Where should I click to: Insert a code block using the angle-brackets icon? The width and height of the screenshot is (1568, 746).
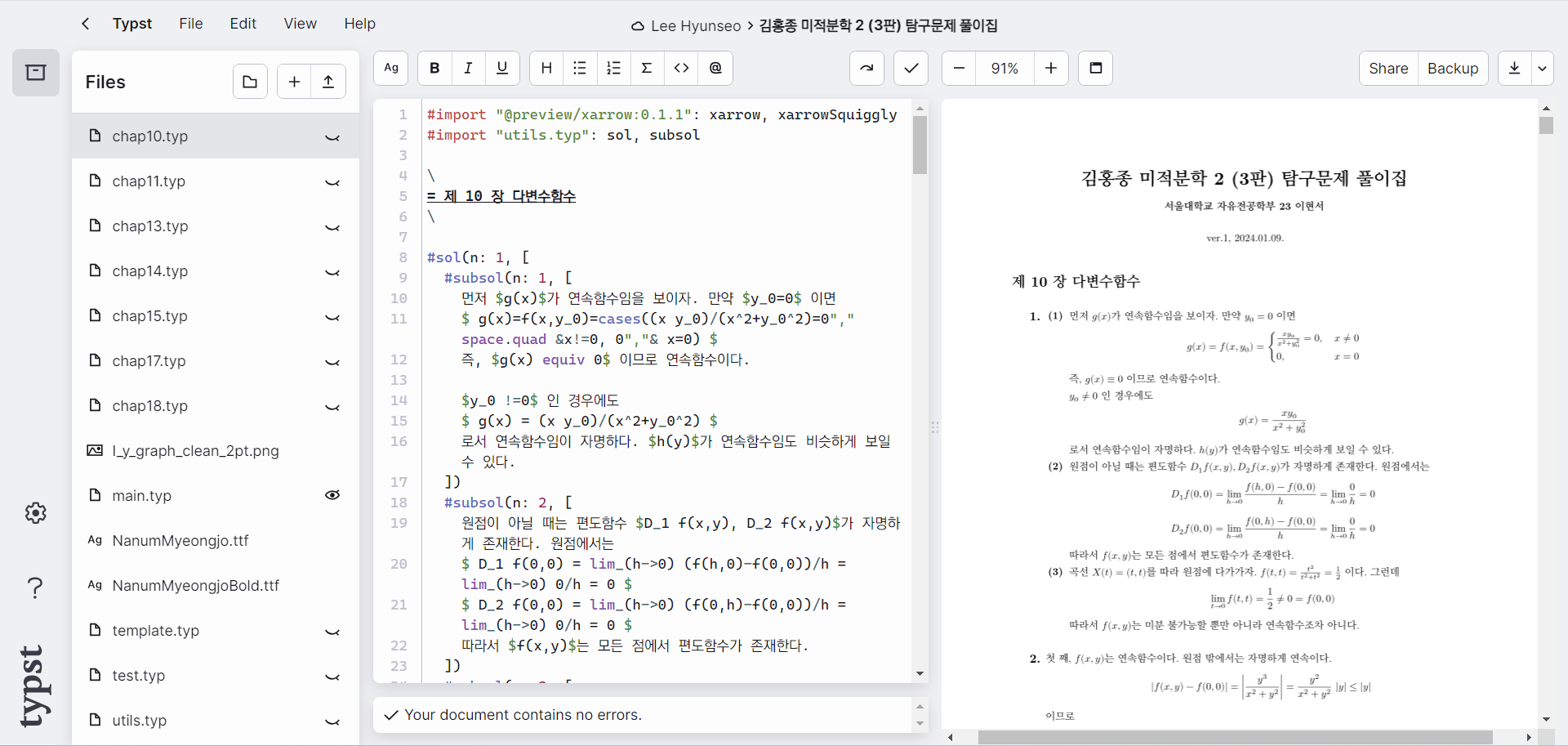(681, 68)
